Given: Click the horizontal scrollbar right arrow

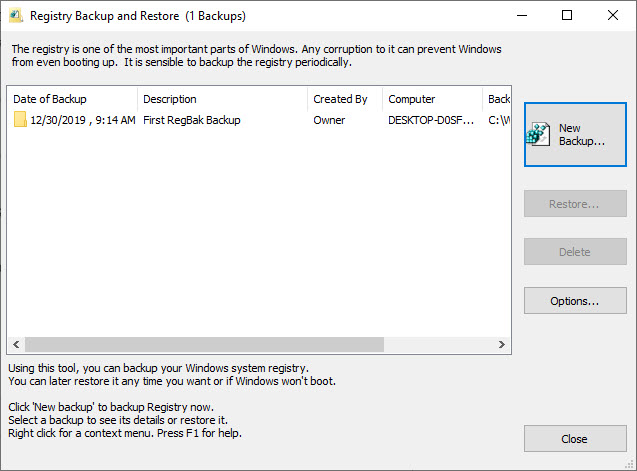Looking at the screenshot, I should coord(503,344).
